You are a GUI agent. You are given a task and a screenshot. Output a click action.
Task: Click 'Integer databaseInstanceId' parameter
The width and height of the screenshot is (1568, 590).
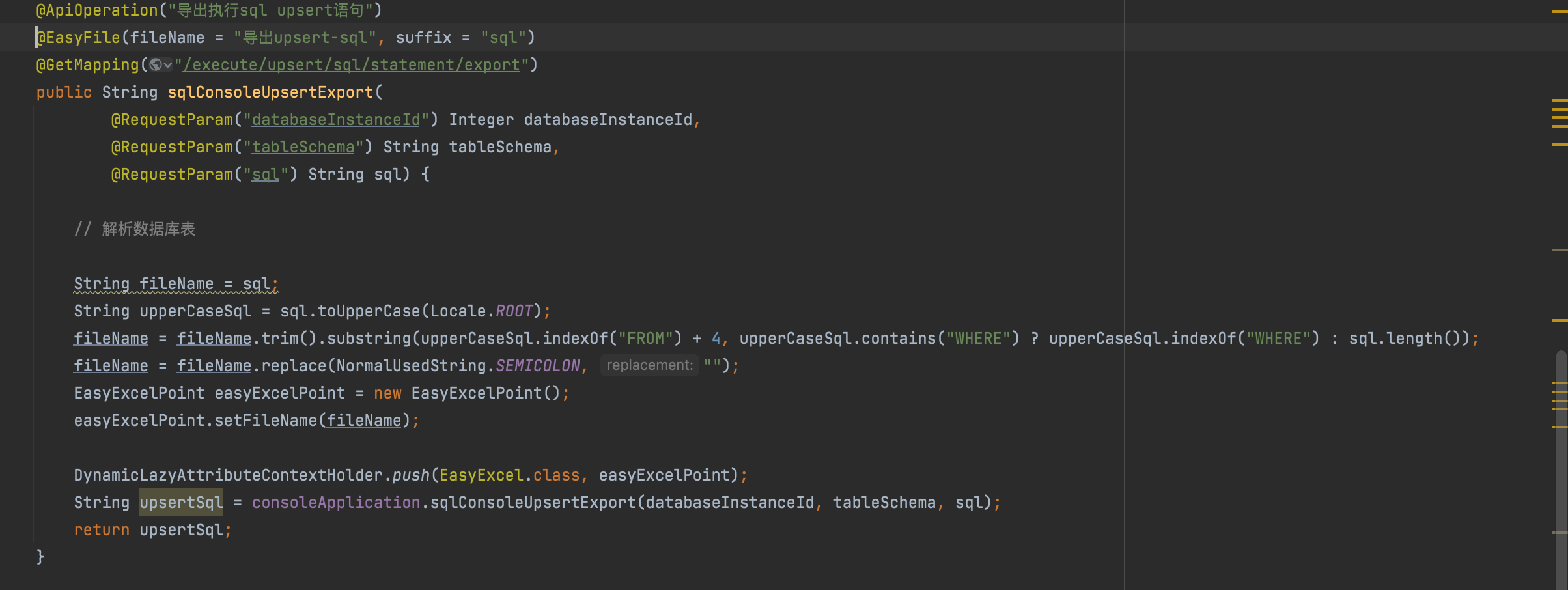click(570, 120)
